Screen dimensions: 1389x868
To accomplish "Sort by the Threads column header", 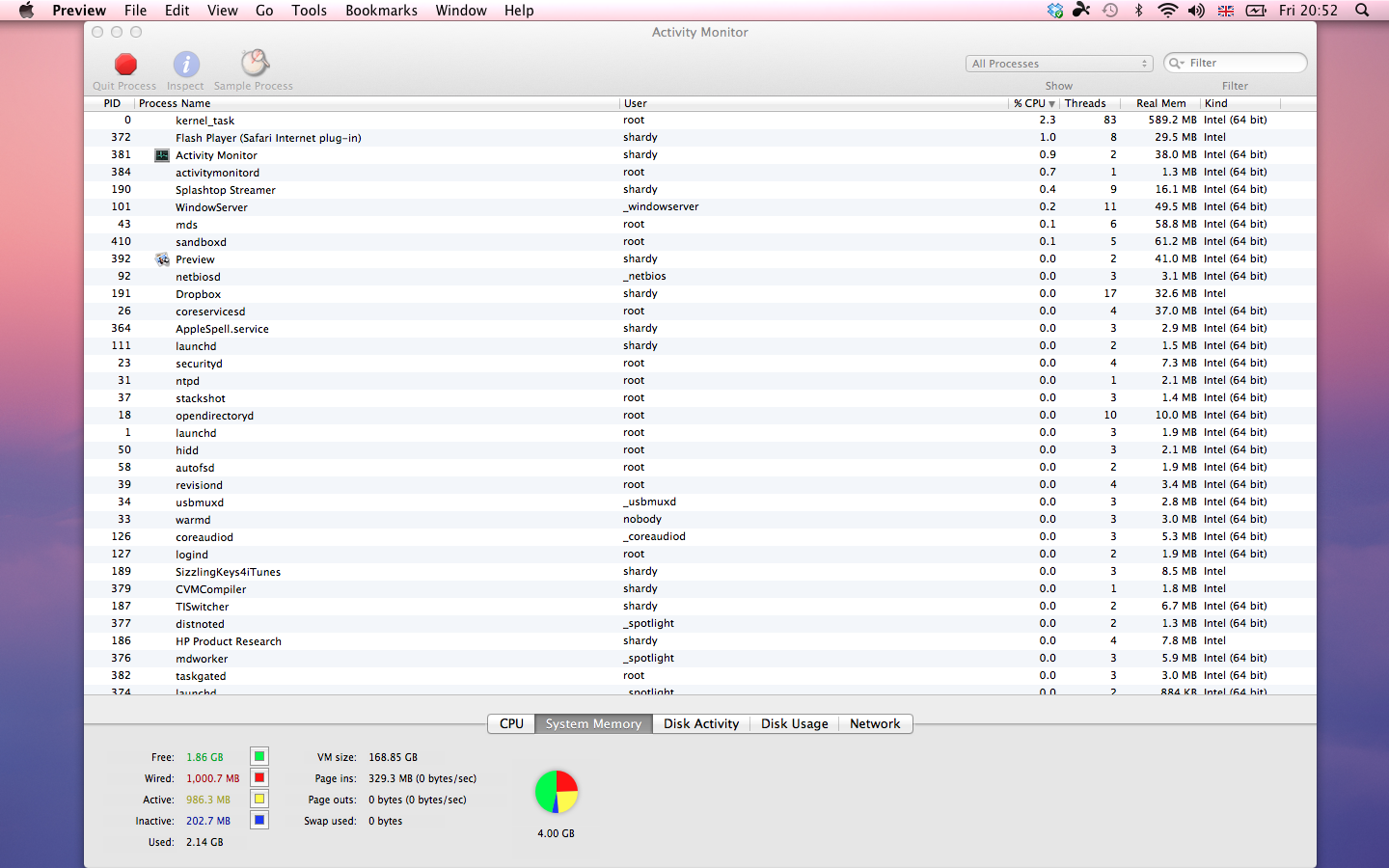I will 1091,103.
